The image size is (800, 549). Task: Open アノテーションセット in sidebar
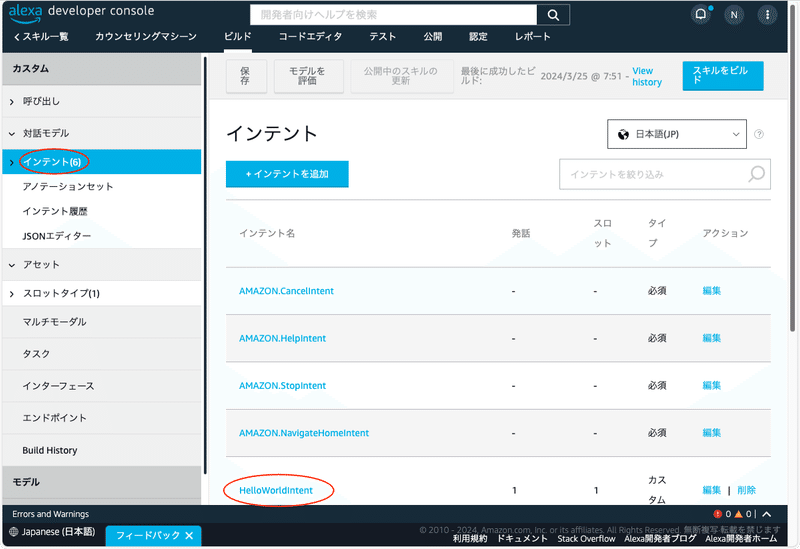(x=68, y=187)
